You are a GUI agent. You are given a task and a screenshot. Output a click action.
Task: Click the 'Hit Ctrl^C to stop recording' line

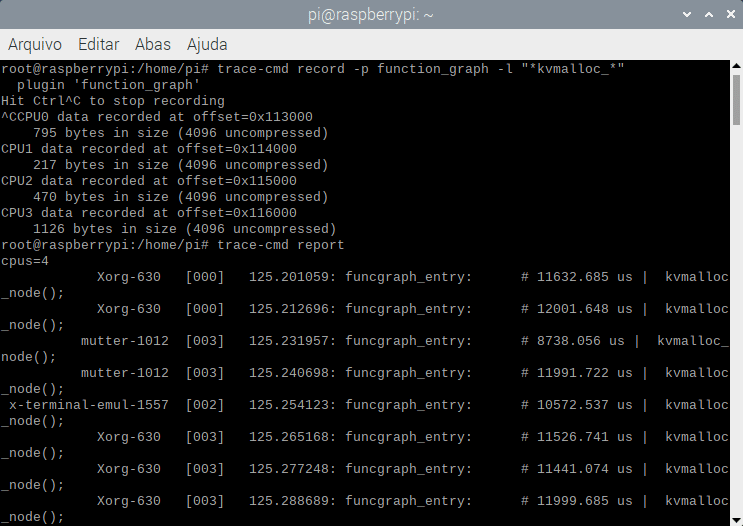click(x=112, y=101)
